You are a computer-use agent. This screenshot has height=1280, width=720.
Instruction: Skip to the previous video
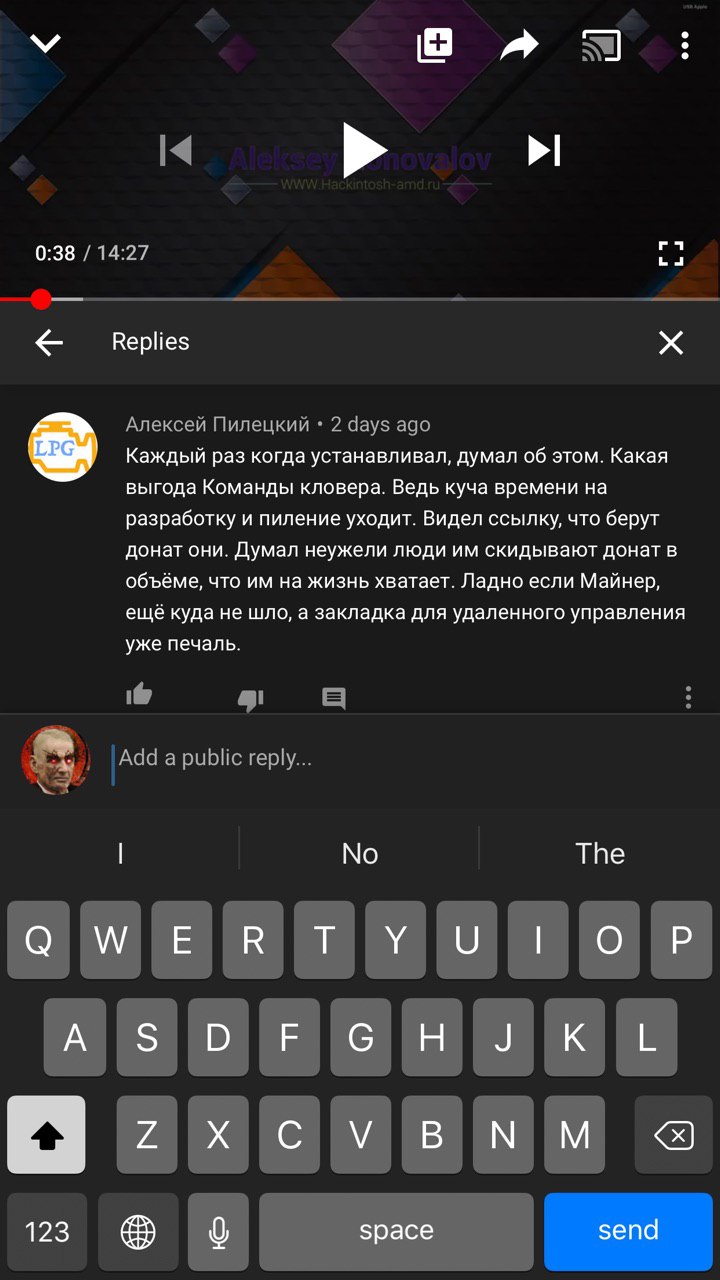click(176, 151)
